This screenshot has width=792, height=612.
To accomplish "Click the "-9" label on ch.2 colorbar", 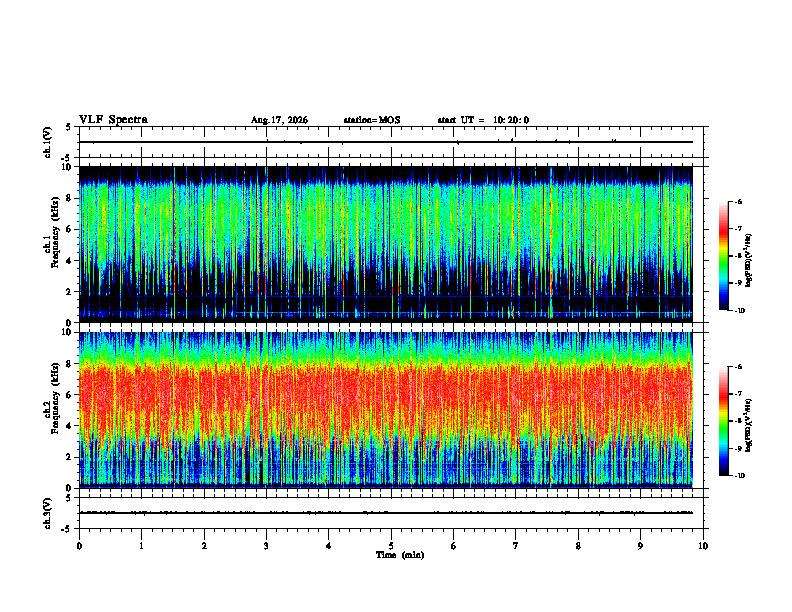I will (737, 448).
